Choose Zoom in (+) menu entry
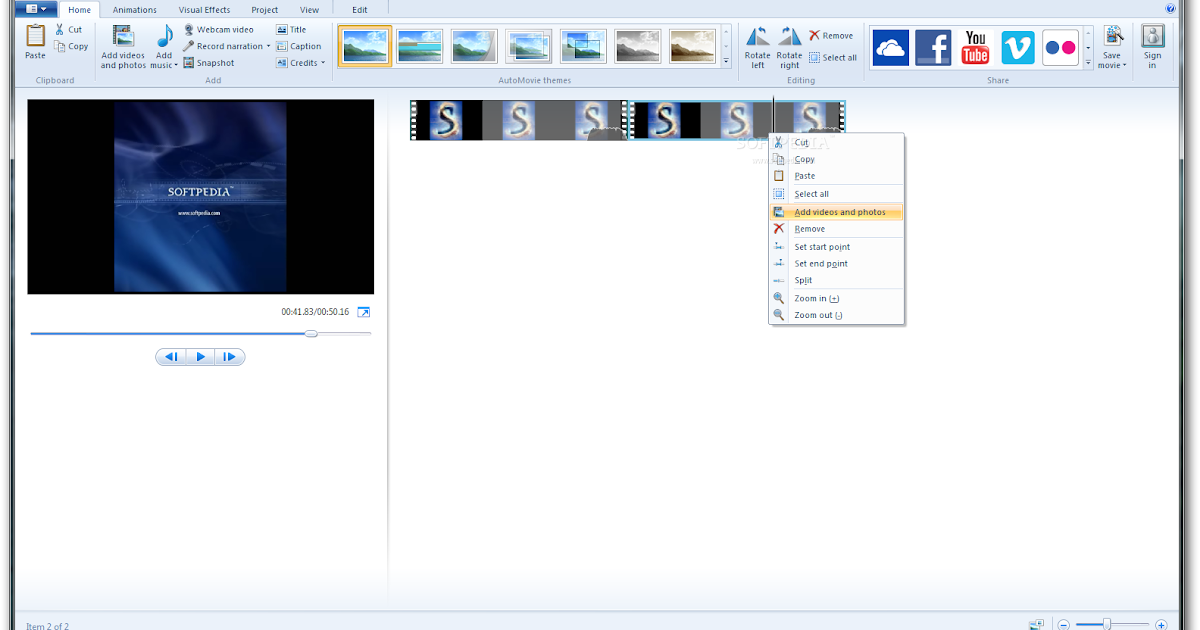The image size is (1200, 630). 837,298
